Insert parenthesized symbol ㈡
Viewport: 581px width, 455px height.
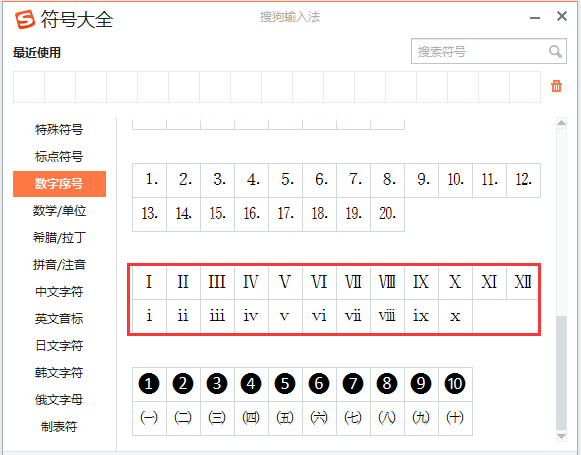pyautogui.click(x=183, y=418)
